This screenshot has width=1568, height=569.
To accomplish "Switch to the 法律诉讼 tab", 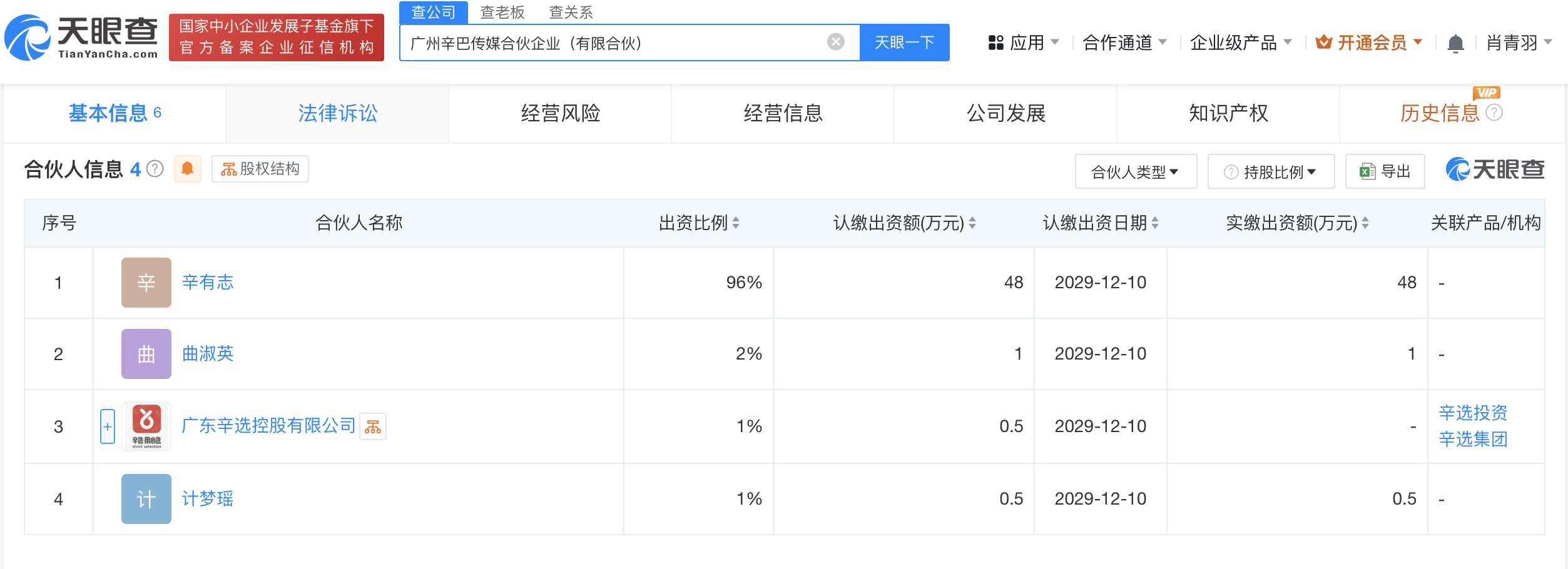I will pyautogui.click(x=337, y=113).
